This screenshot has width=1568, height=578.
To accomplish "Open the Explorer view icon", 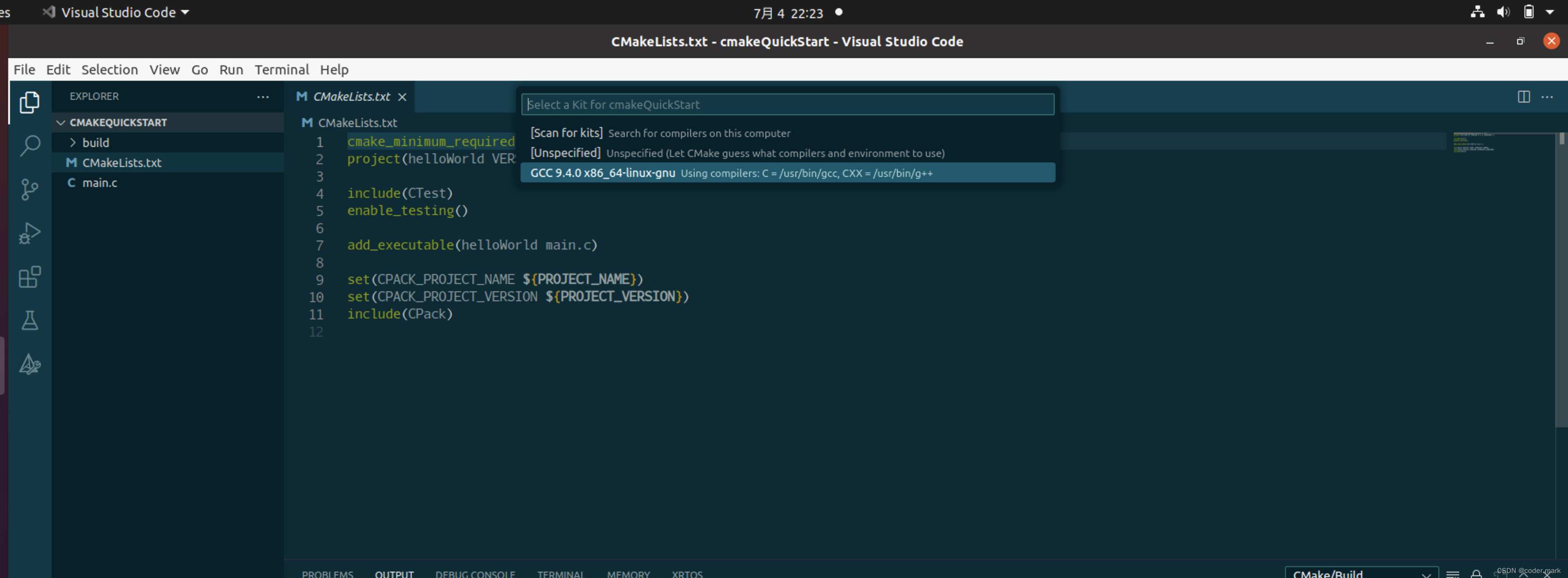I will (x=29, y=103).
